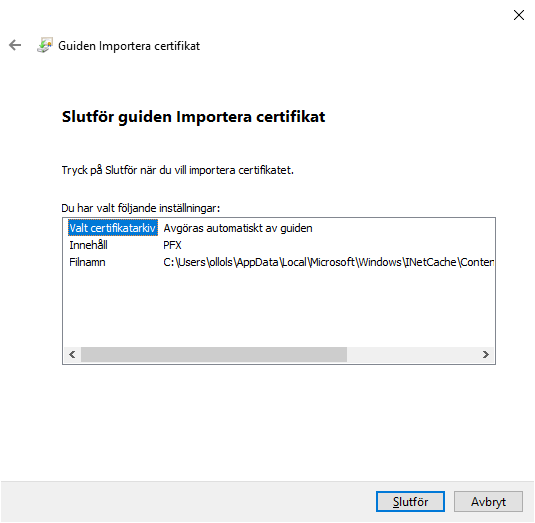The image size is (535, 523).
Task: Go back using the left arrow
Action: coord(15,45)
